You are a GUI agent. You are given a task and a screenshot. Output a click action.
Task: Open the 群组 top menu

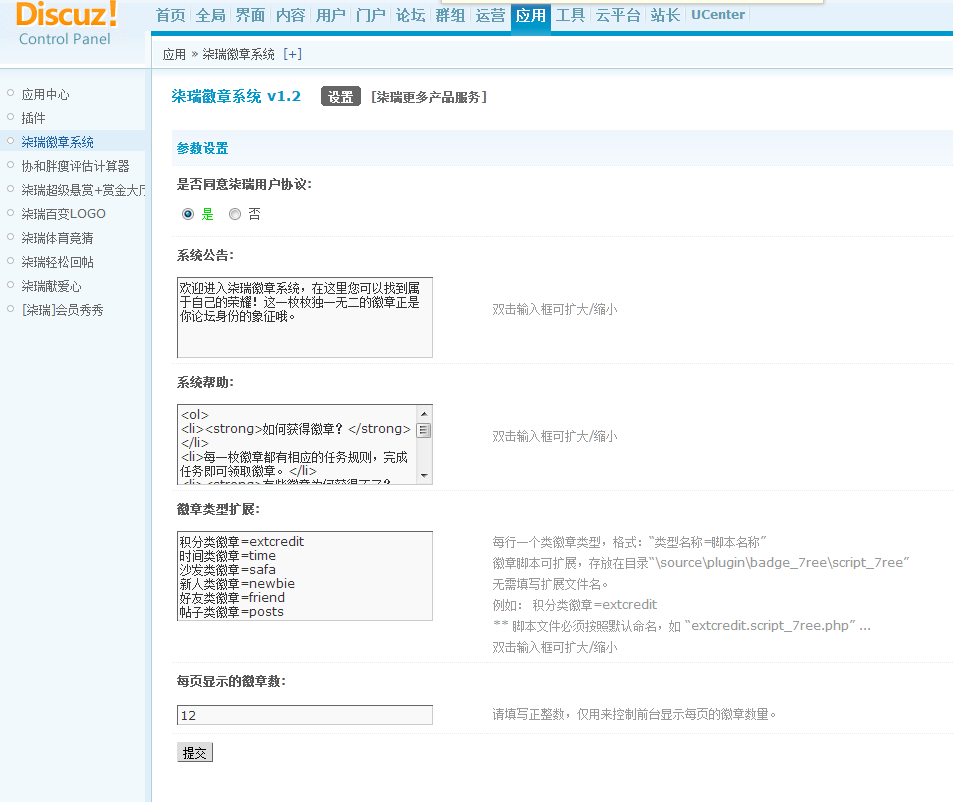pos(450,15)
